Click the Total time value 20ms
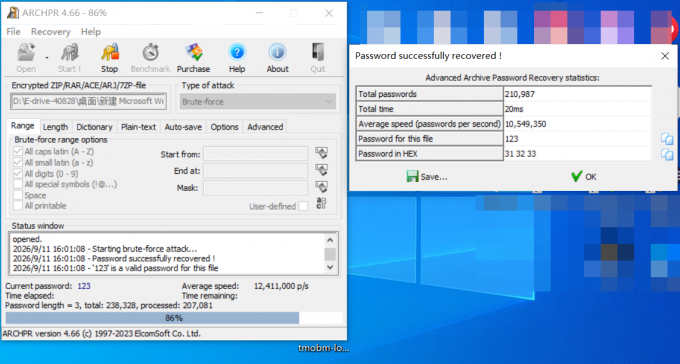The width and height of the screenshot is (680, 364). click(x=514, y=109)
